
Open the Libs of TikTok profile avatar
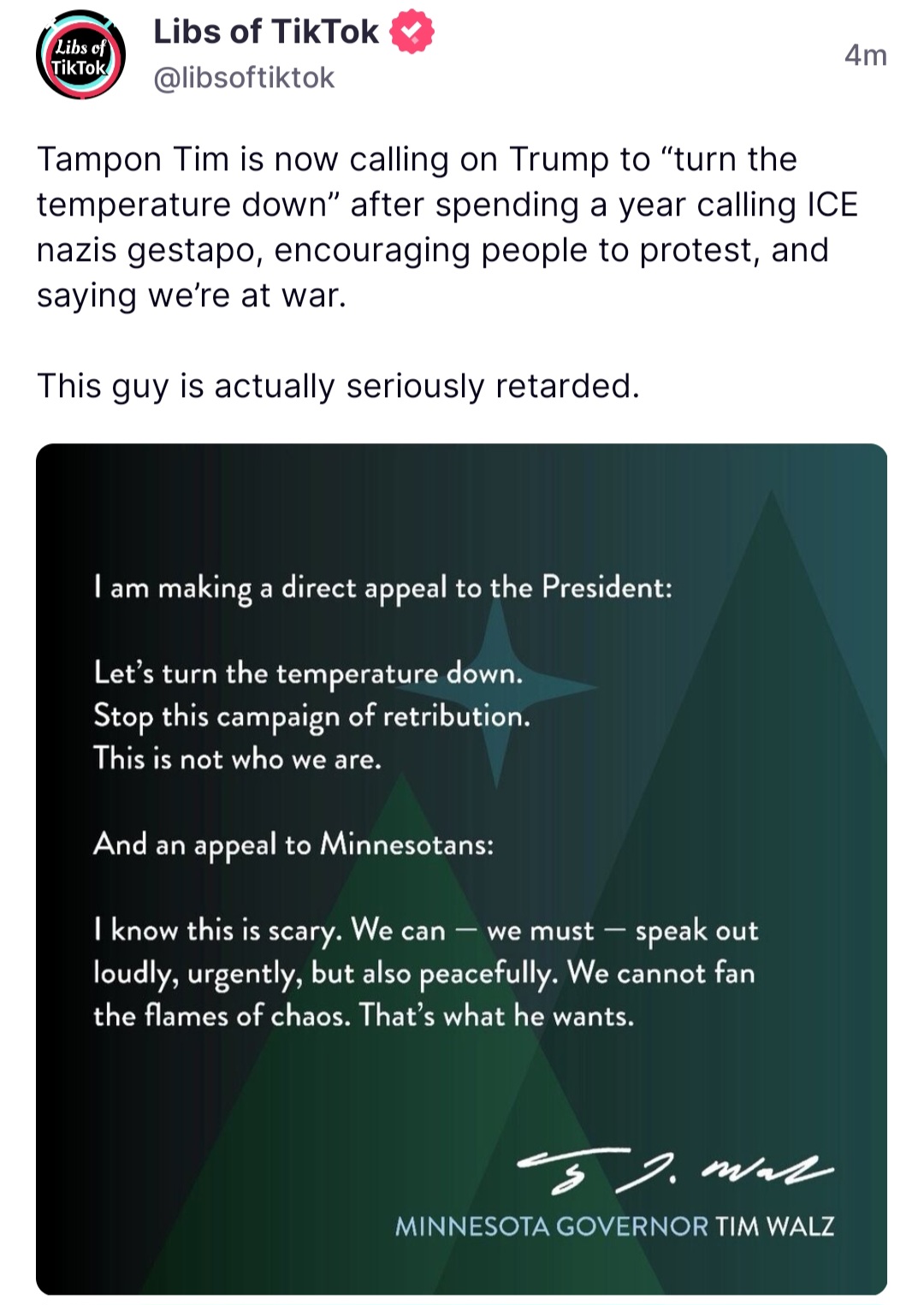pyautogui.click(x=80, y=56)
